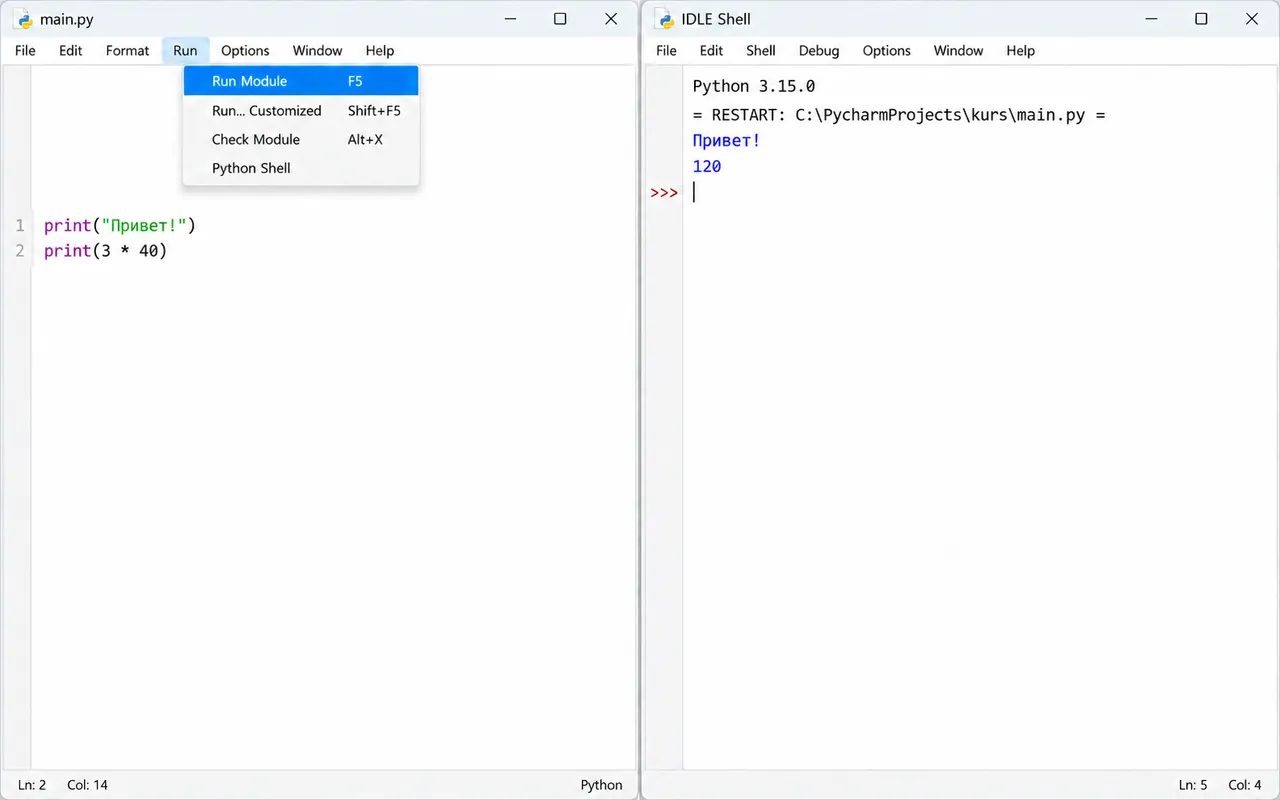
Task: Select Python Shell in the Run menu
Action: tap(301, 168)
